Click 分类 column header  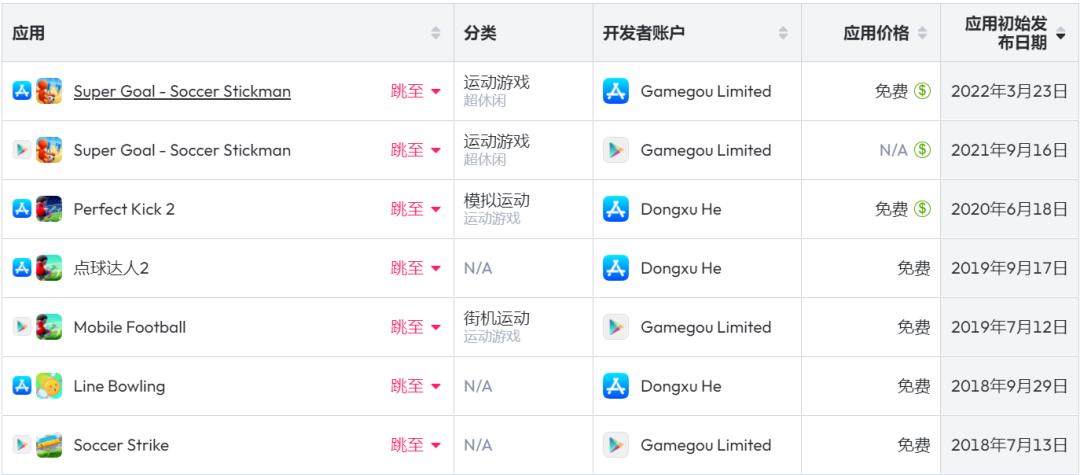point(480,33)
